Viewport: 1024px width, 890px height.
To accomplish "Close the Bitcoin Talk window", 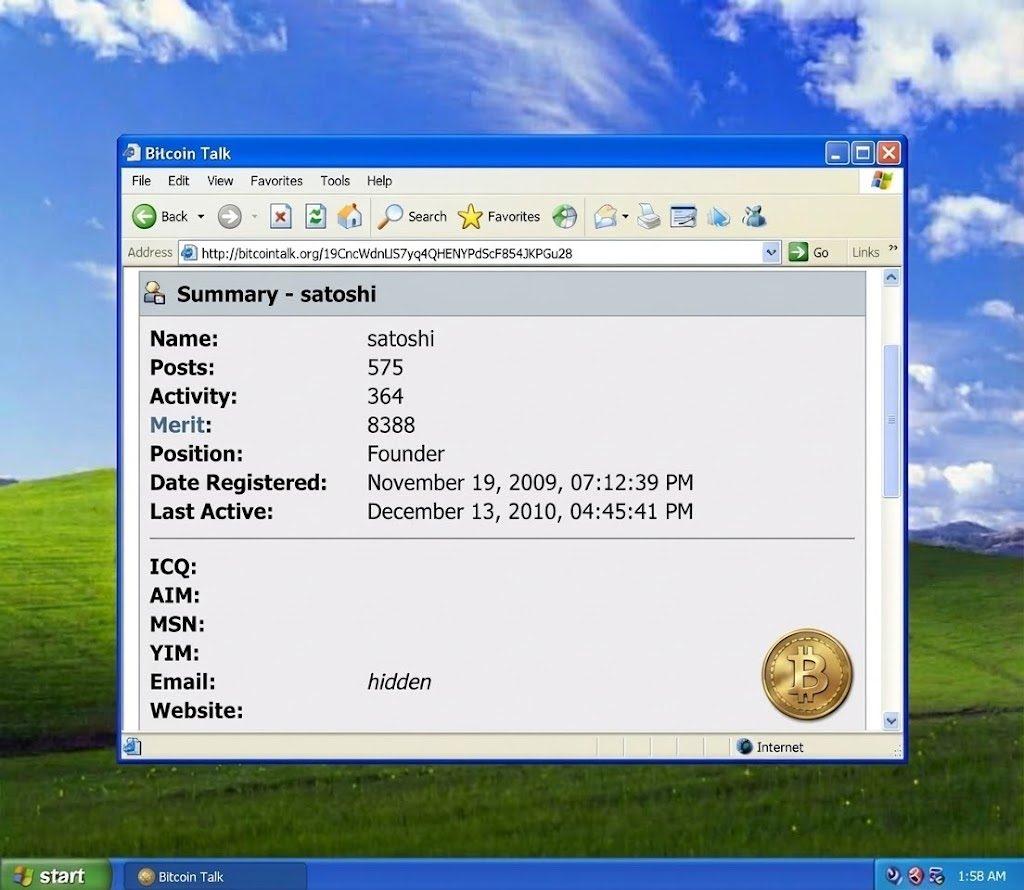I will click(x=889, y=153).
